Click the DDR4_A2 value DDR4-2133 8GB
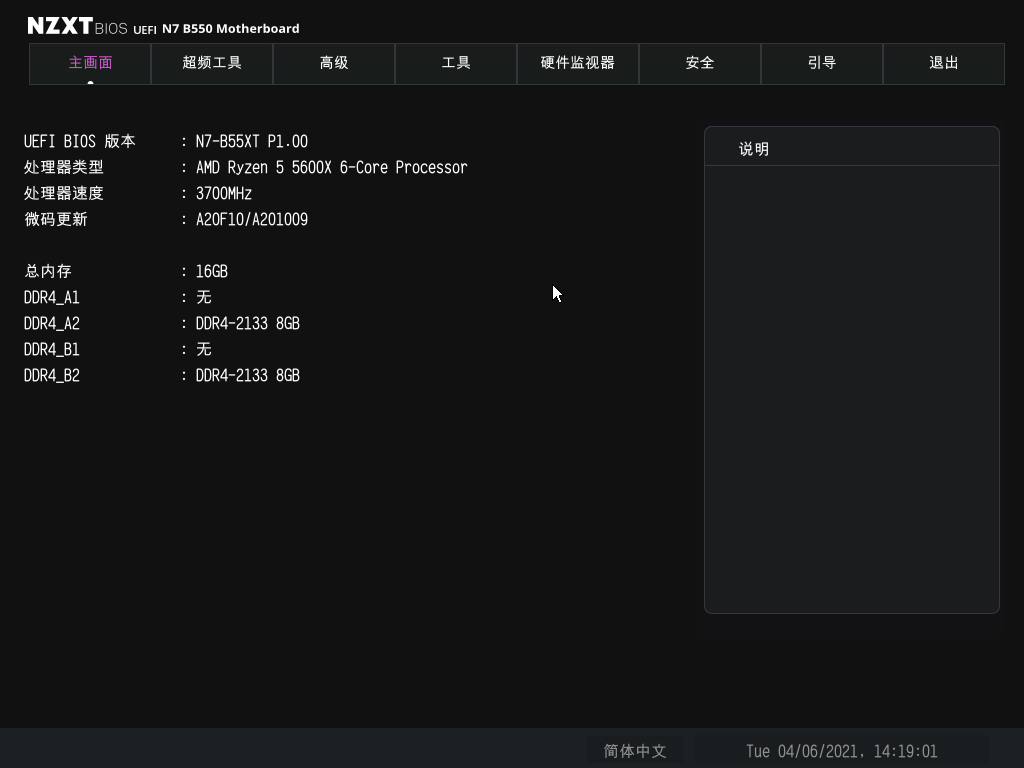 [x=248, y=323]
